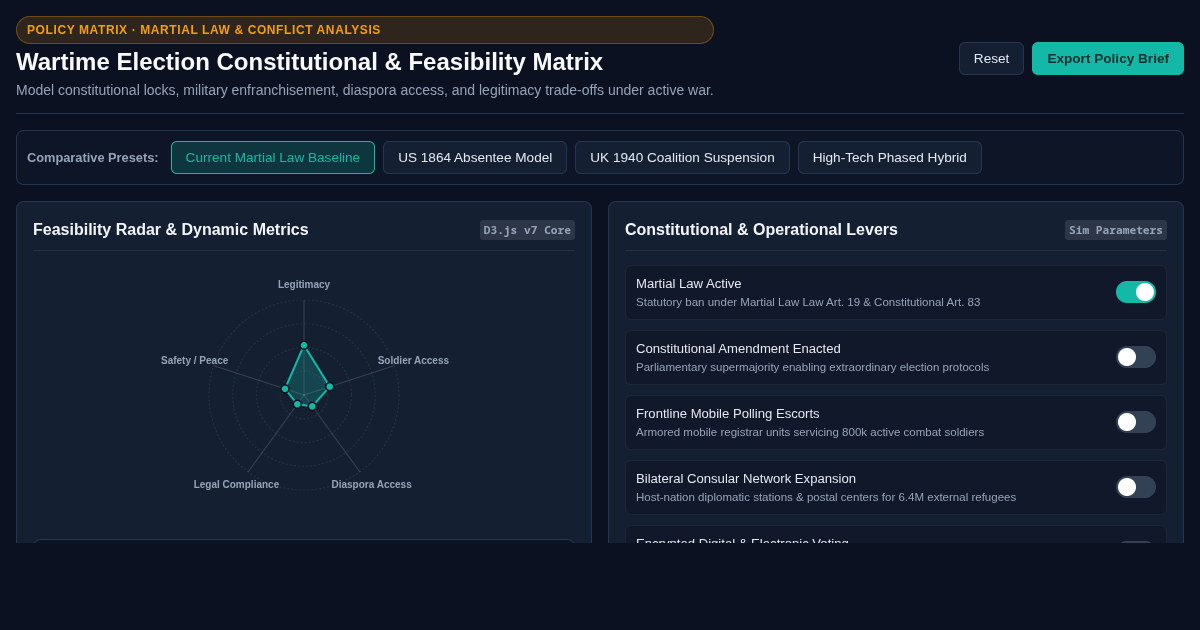Click the Martial Law Active statute description

[808, 302]
